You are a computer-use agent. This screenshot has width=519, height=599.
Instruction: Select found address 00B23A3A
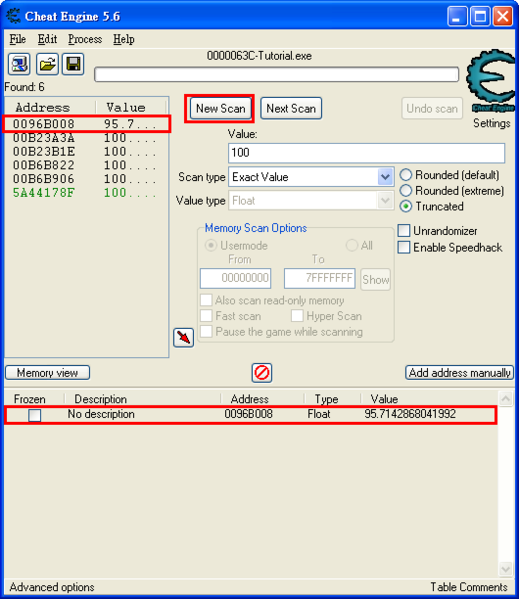86,138
